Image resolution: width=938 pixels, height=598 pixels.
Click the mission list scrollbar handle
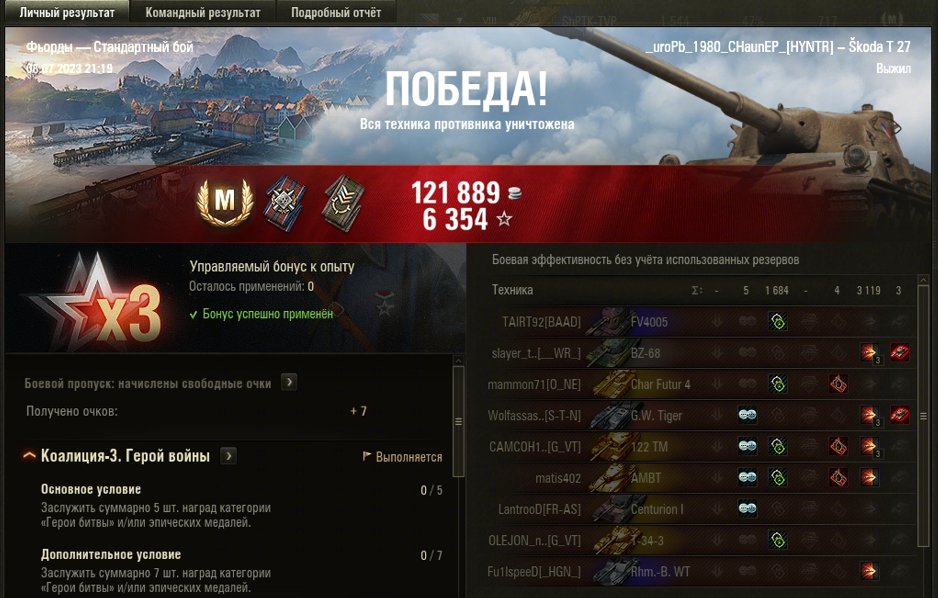458,421
